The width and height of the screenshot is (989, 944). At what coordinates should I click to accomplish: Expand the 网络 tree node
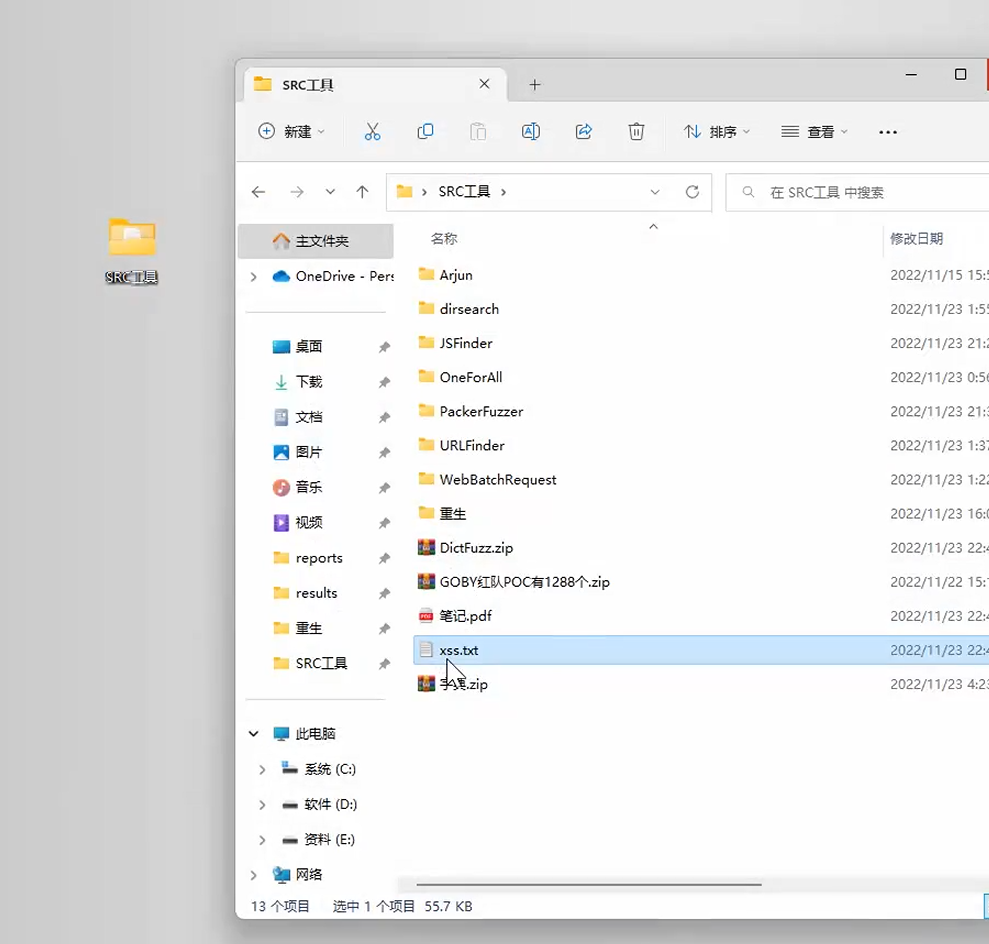point(254,875)
